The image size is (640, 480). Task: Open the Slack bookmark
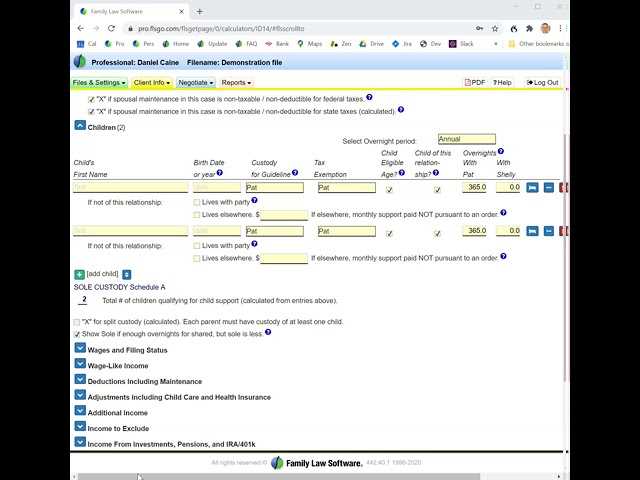coord(461,44)
